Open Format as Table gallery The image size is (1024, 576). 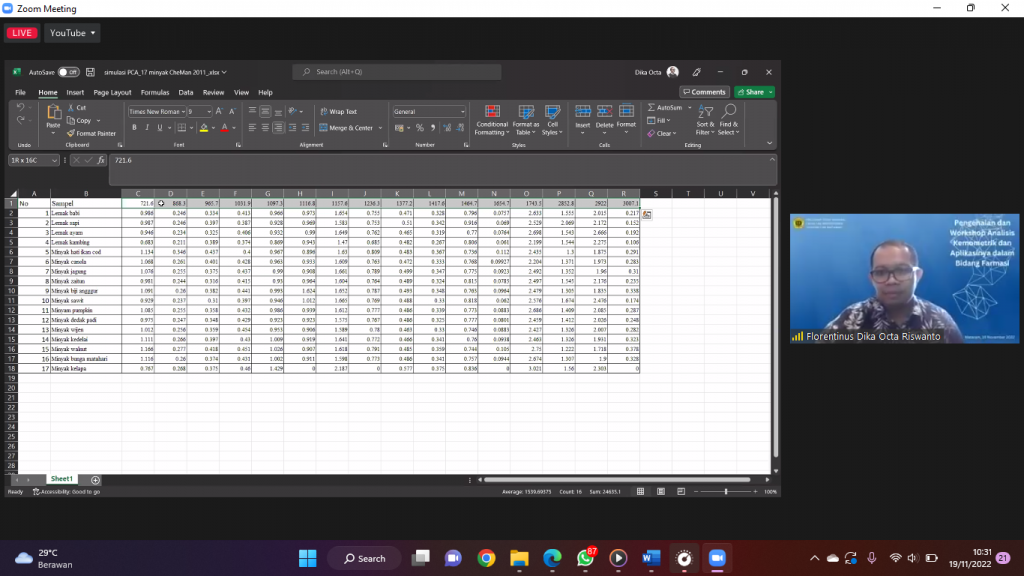coord(526,120)
